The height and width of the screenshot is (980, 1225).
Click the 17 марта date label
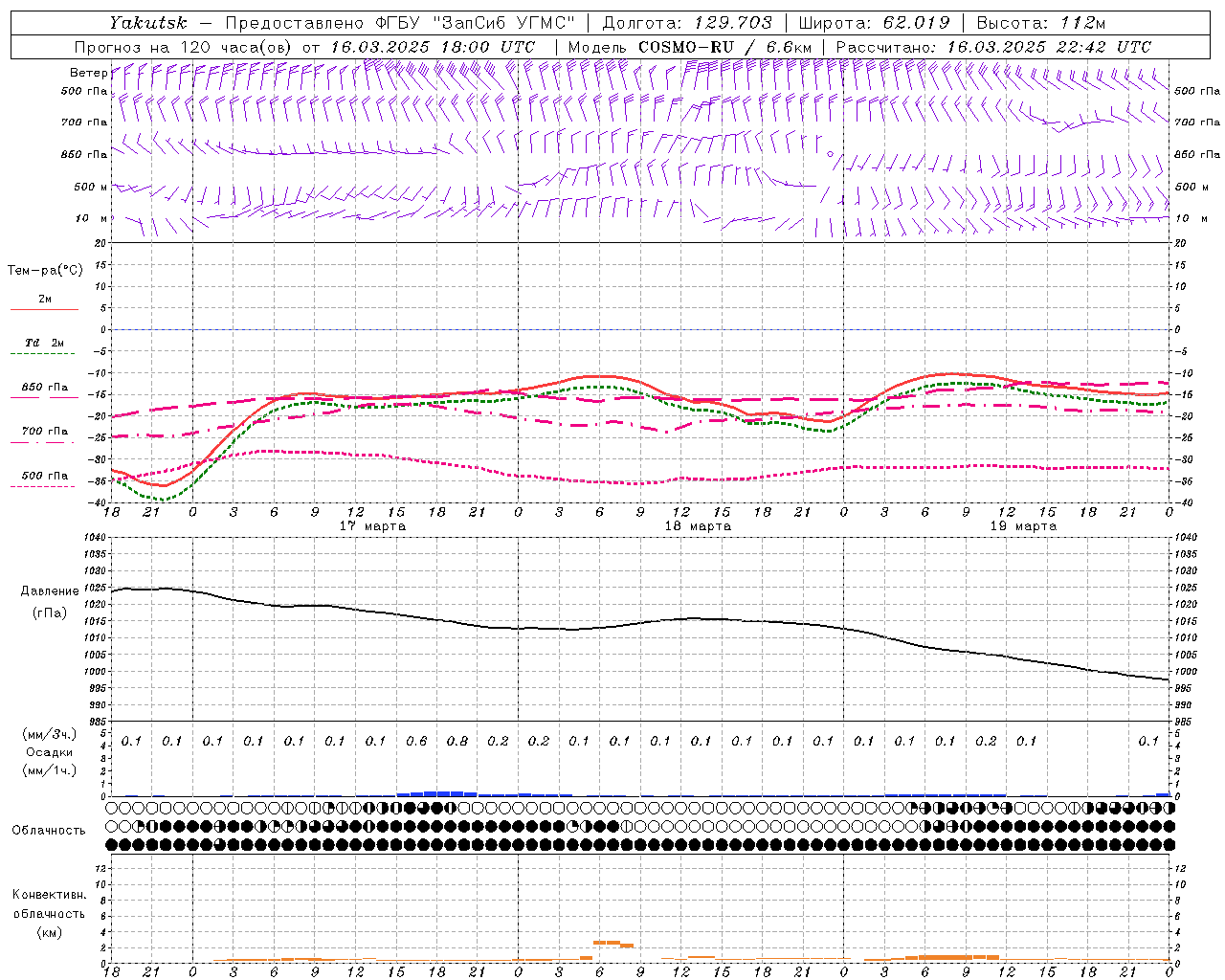coord(373,526)
